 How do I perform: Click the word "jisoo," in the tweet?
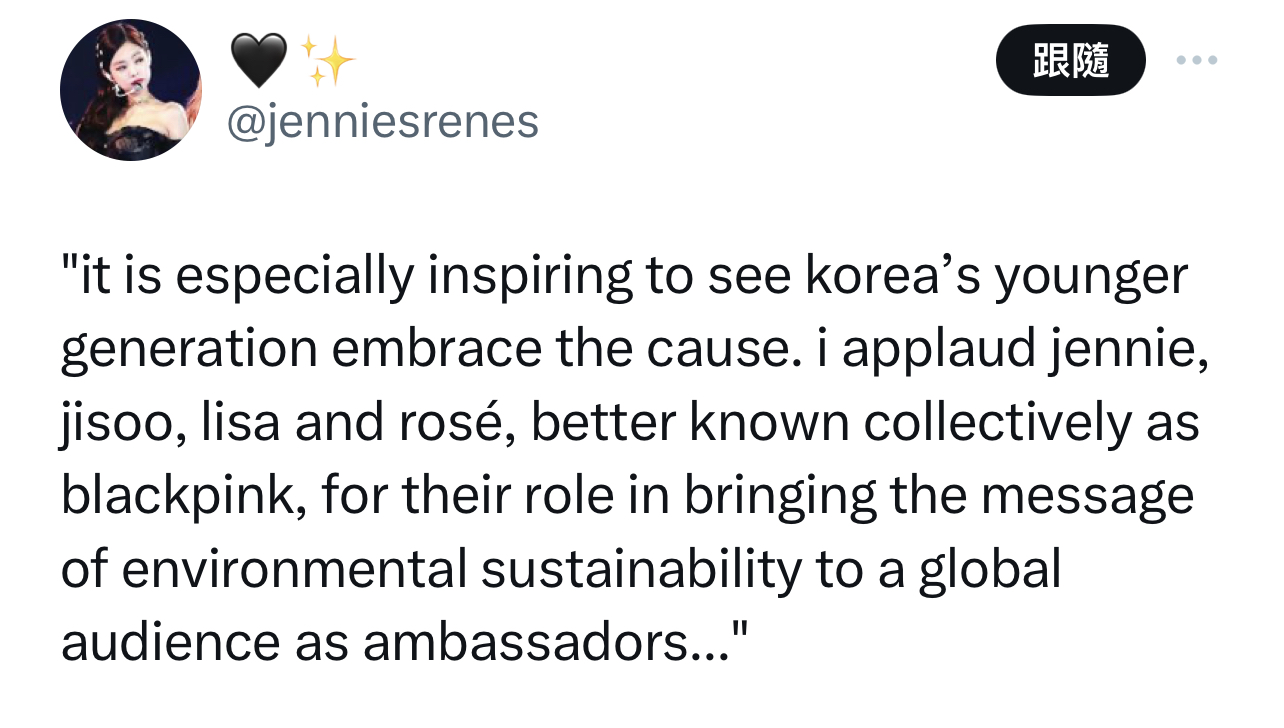[122, 423]
